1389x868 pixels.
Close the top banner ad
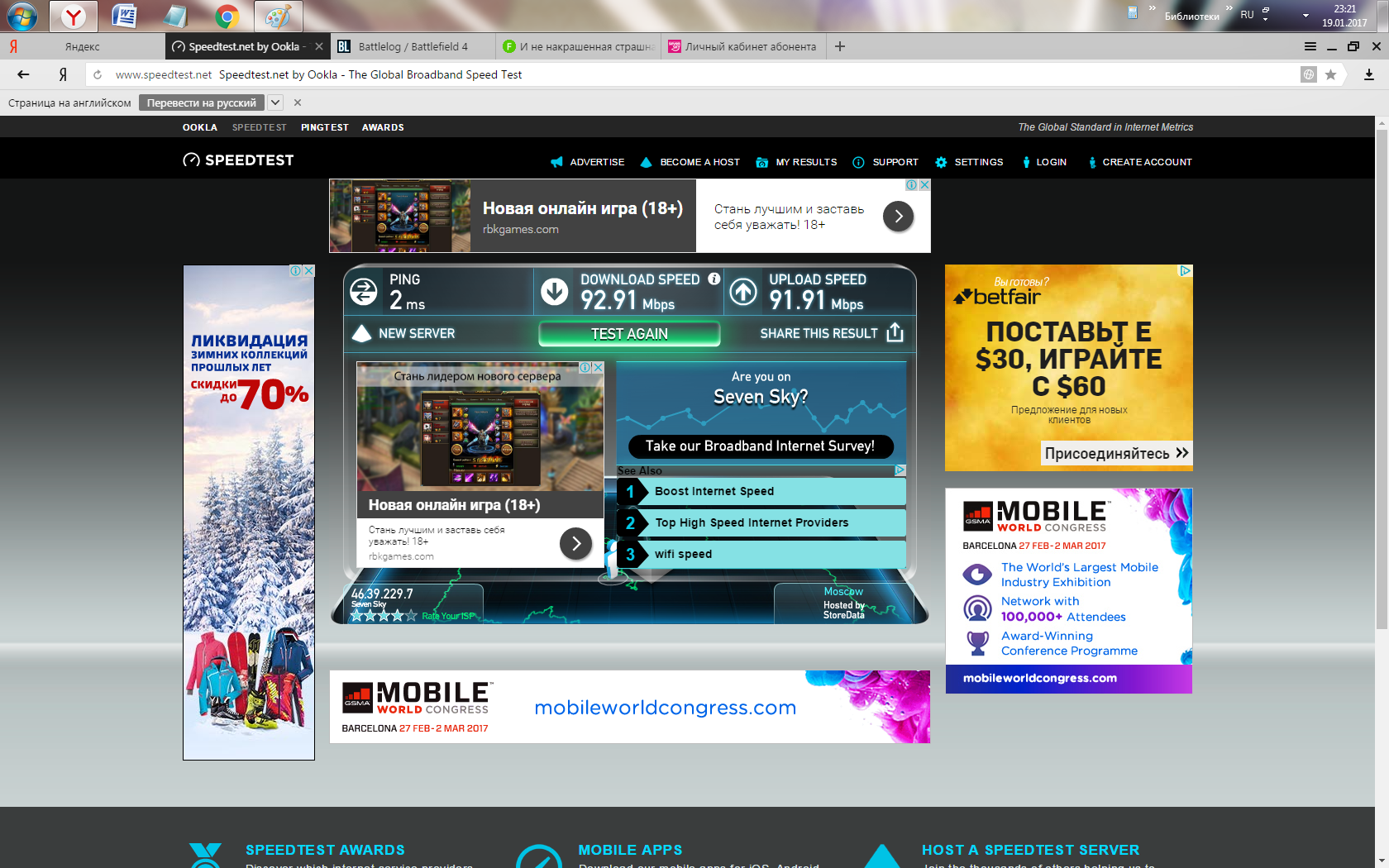point(924,185)
